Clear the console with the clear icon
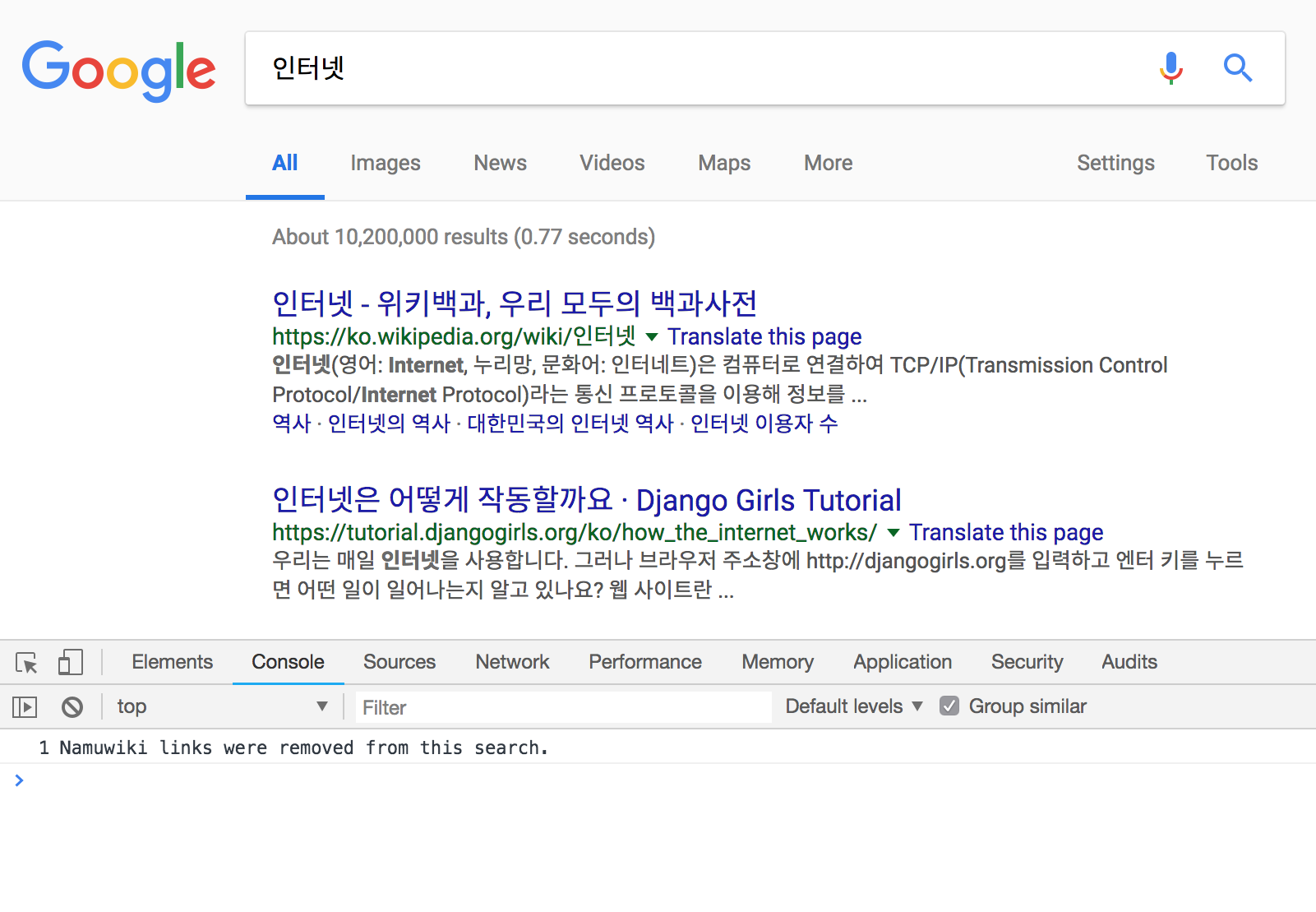The width and height of the screenshot is (1316, 912). 72,706
